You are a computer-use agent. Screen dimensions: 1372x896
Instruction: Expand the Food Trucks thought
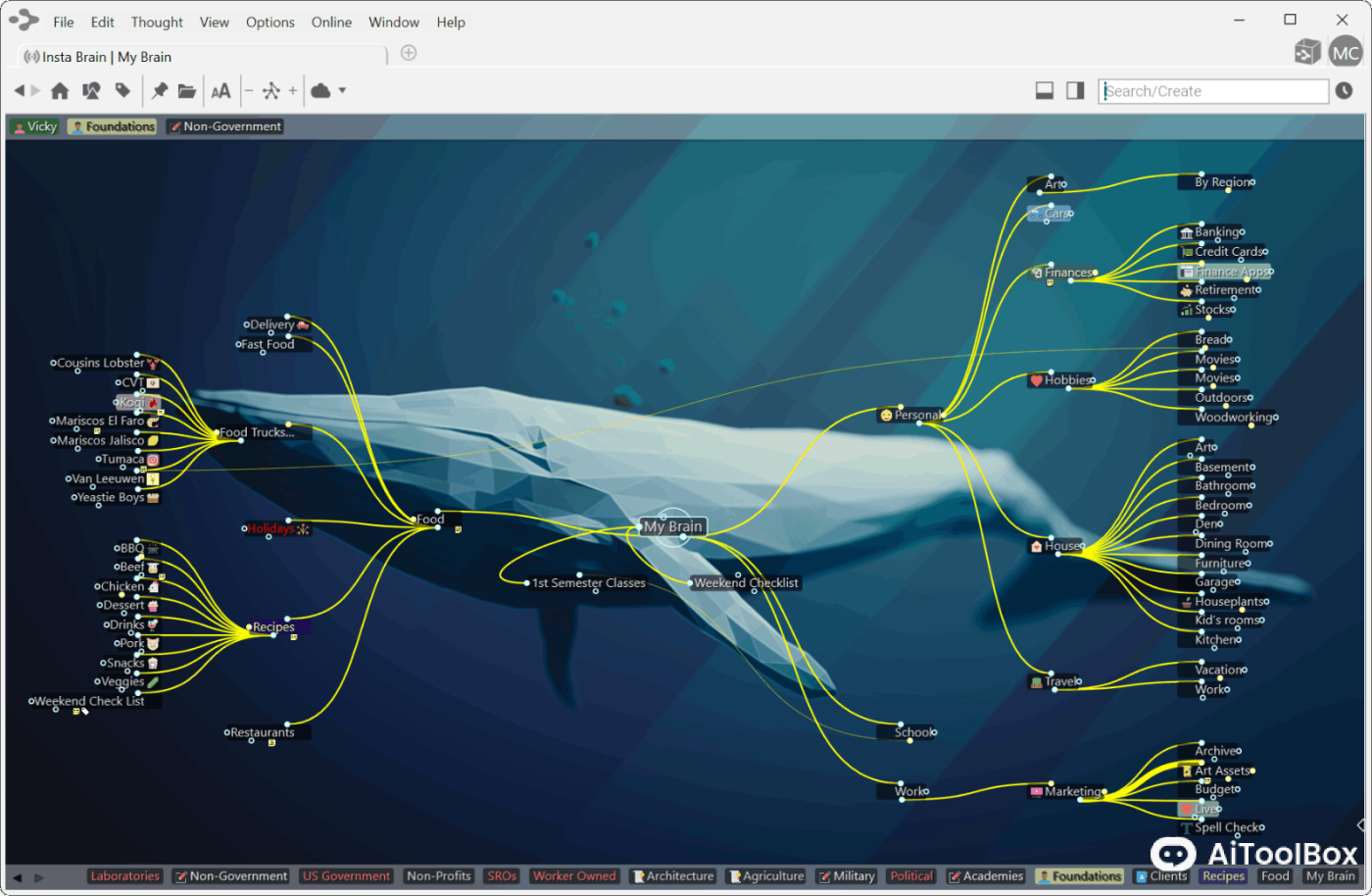point(256,432)
